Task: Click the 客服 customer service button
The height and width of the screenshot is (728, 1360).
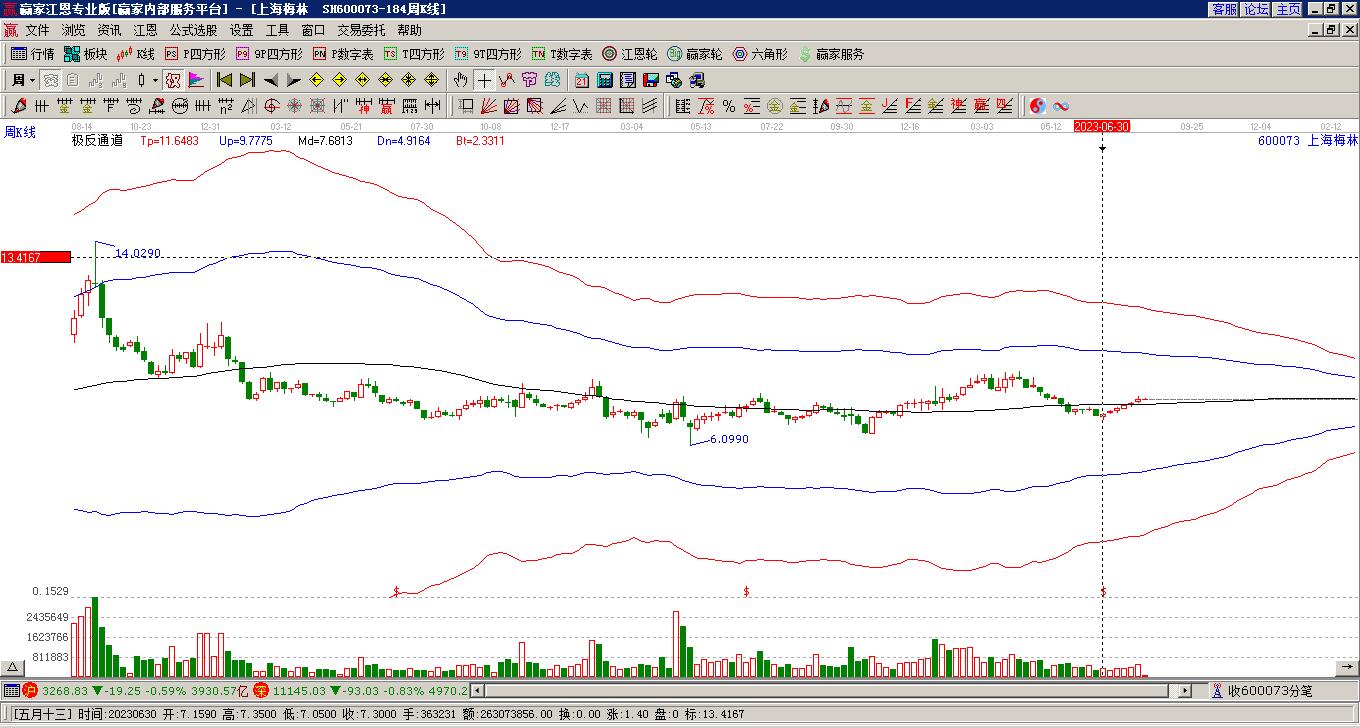Action: [1225, 9]
